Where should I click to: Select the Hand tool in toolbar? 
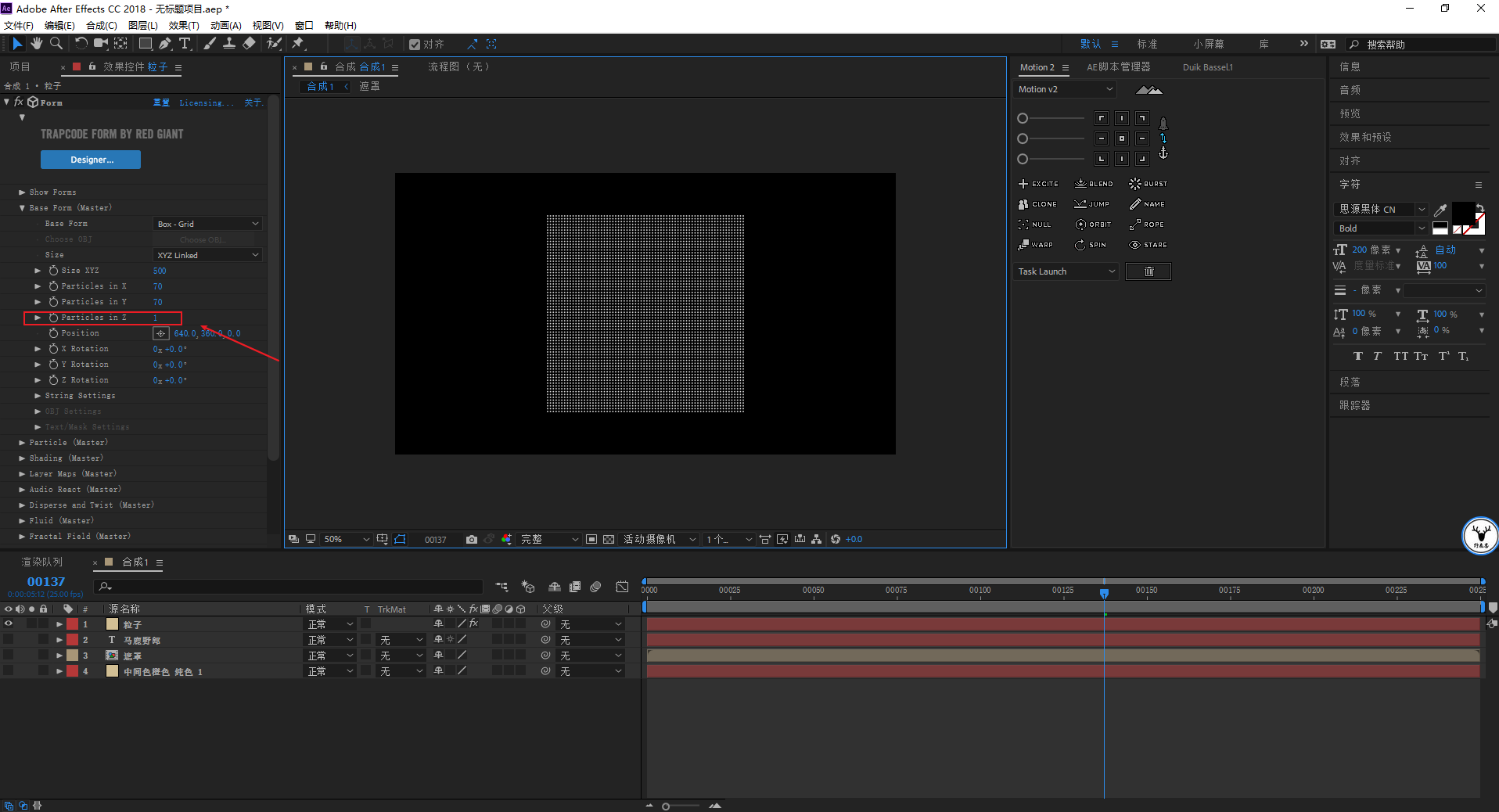[36, 44]
